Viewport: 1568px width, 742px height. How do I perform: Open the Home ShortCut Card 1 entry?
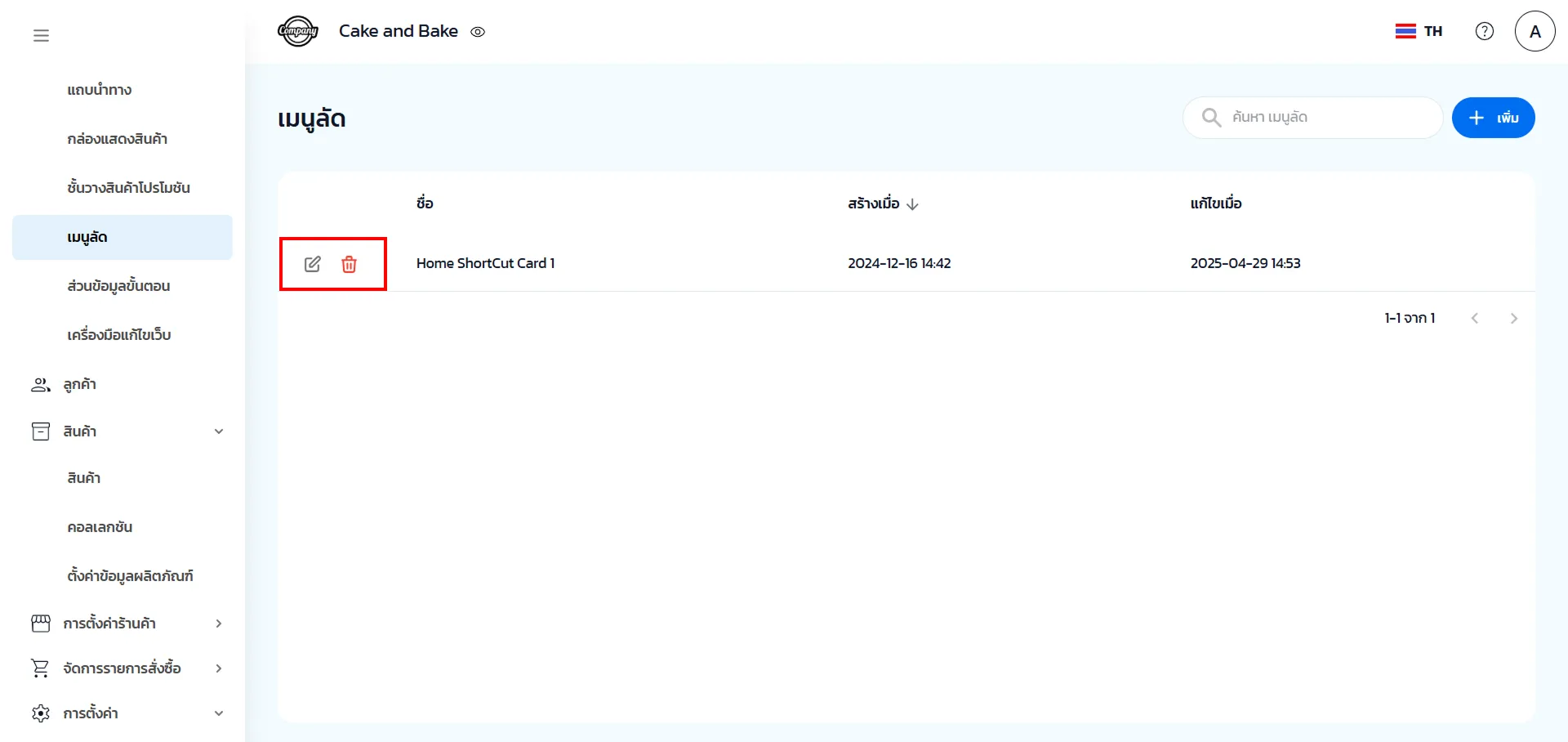pyautogui.click(x=485, y=263)
